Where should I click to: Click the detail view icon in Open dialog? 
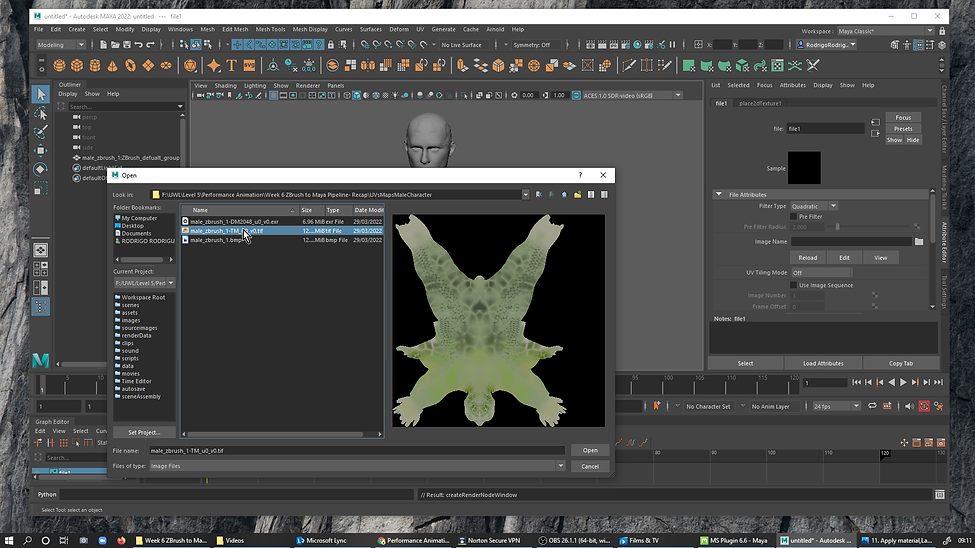pos(604,195)
